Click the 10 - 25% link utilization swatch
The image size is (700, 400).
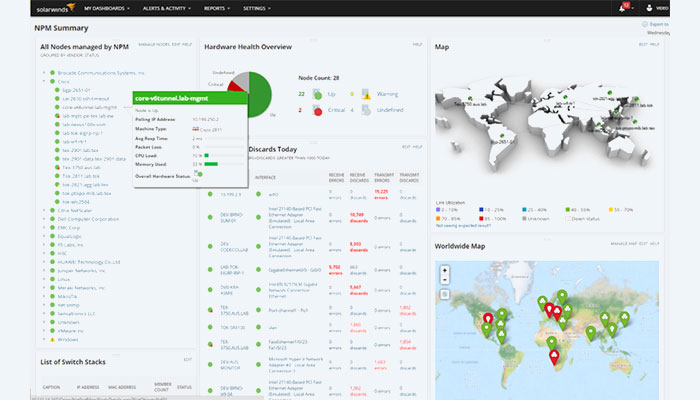[x=481, y=209]
